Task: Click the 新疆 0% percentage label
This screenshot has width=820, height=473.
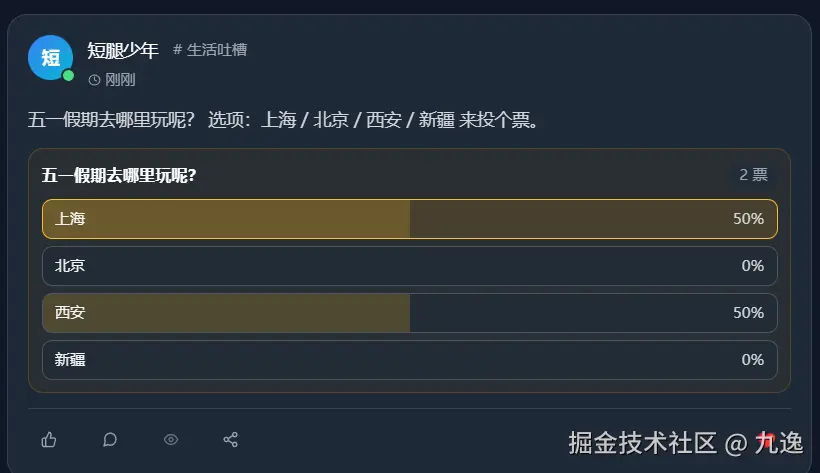Action: tap(752, 360)
